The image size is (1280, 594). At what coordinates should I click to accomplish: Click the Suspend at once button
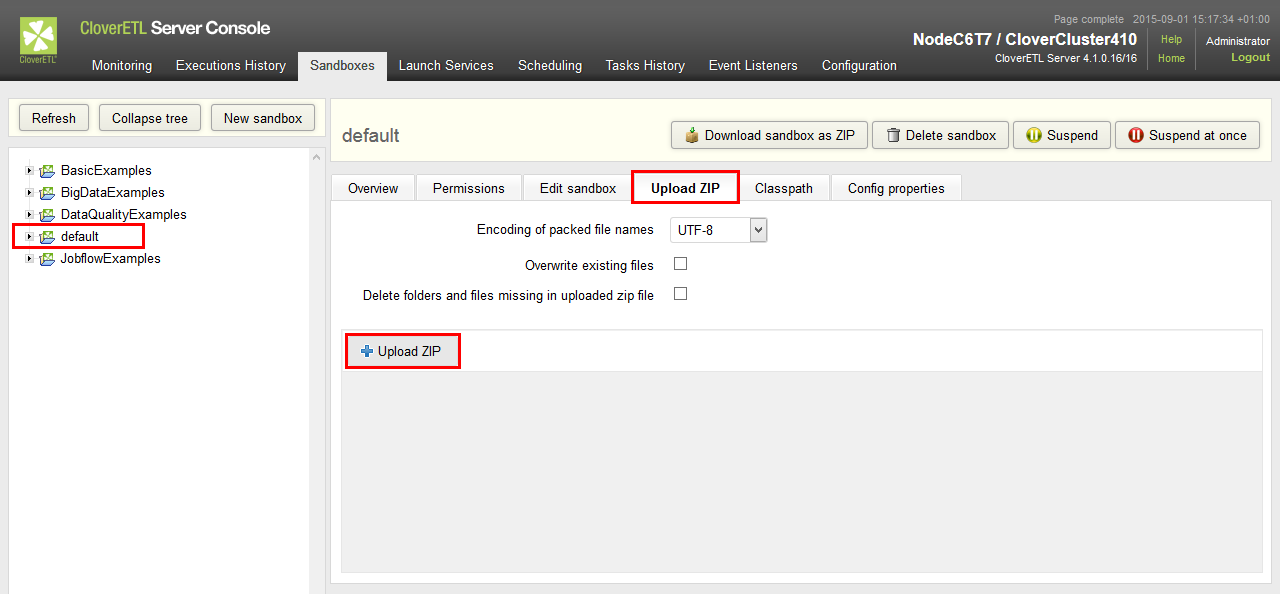click(1187, 135)
